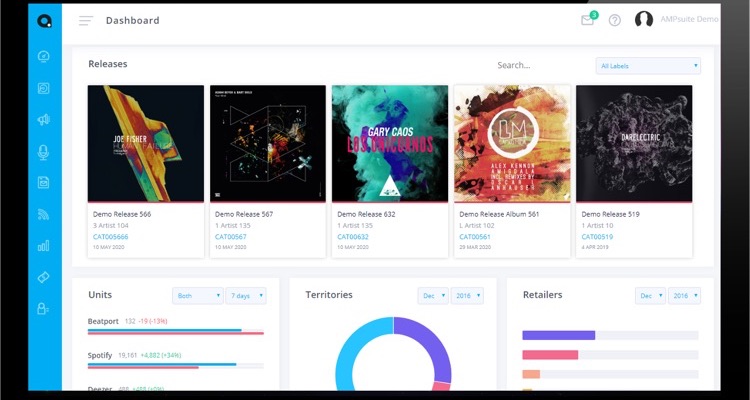Expand the All Labels dropdown

tap(648, 66)
